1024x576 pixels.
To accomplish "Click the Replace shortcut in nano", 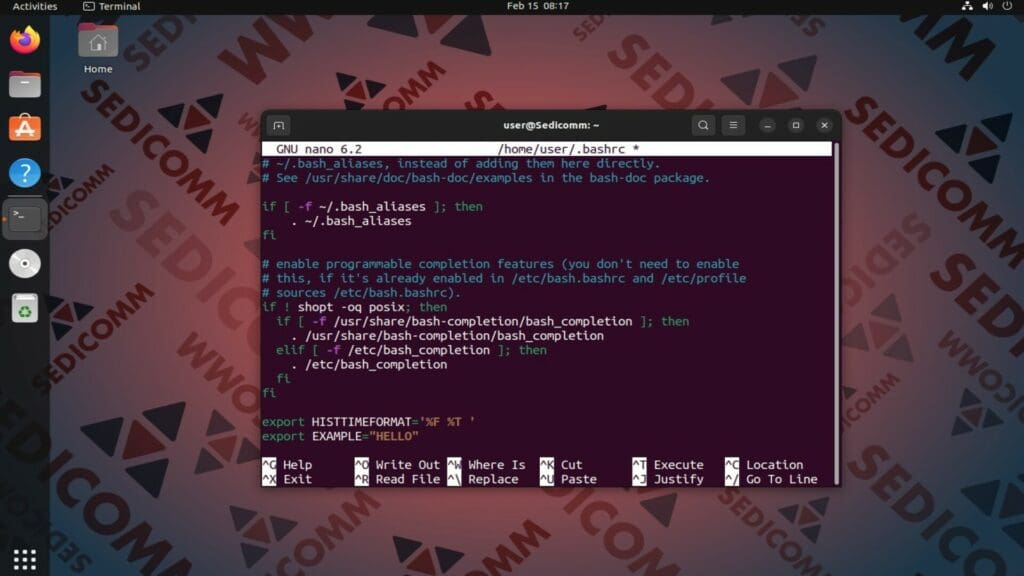I will point(483,479).
